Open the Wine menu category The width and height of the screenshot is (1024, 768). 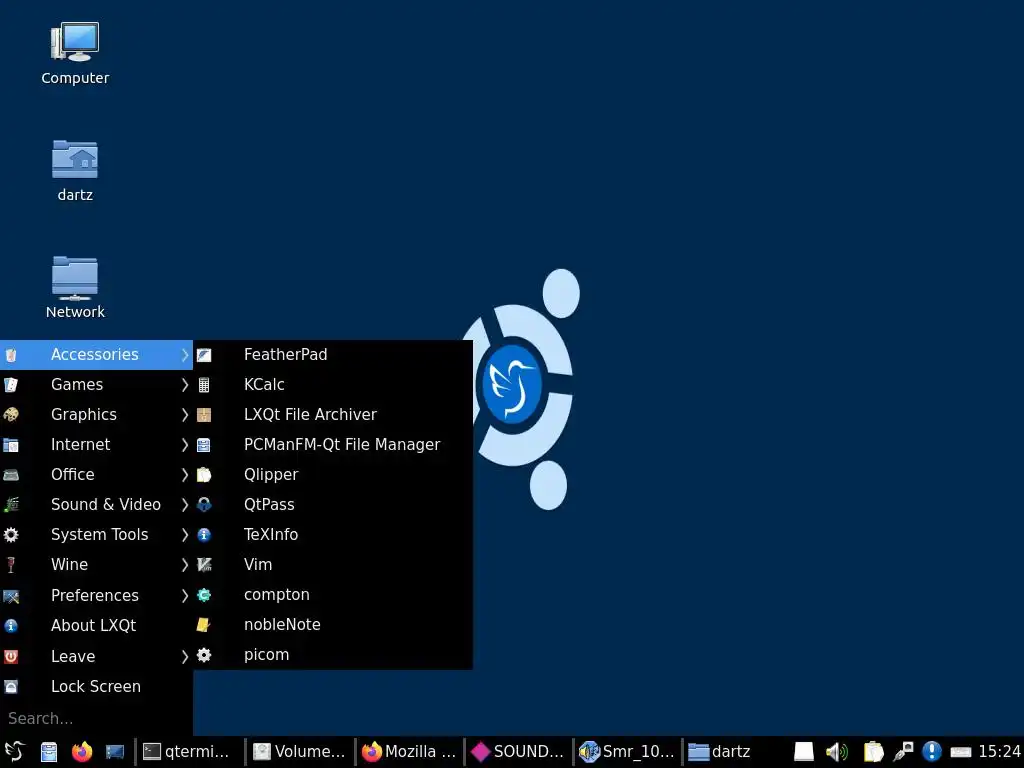pos(96,565)
